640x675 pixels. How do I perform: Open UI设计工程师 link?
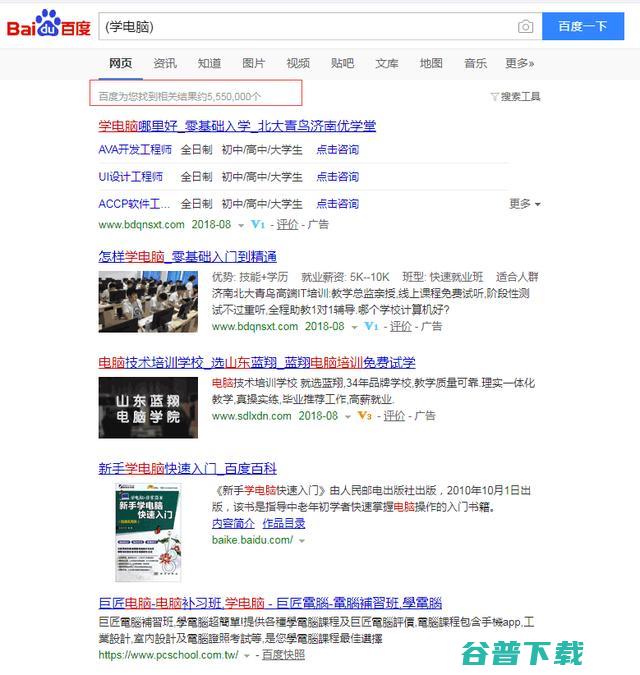pos(131,176)
